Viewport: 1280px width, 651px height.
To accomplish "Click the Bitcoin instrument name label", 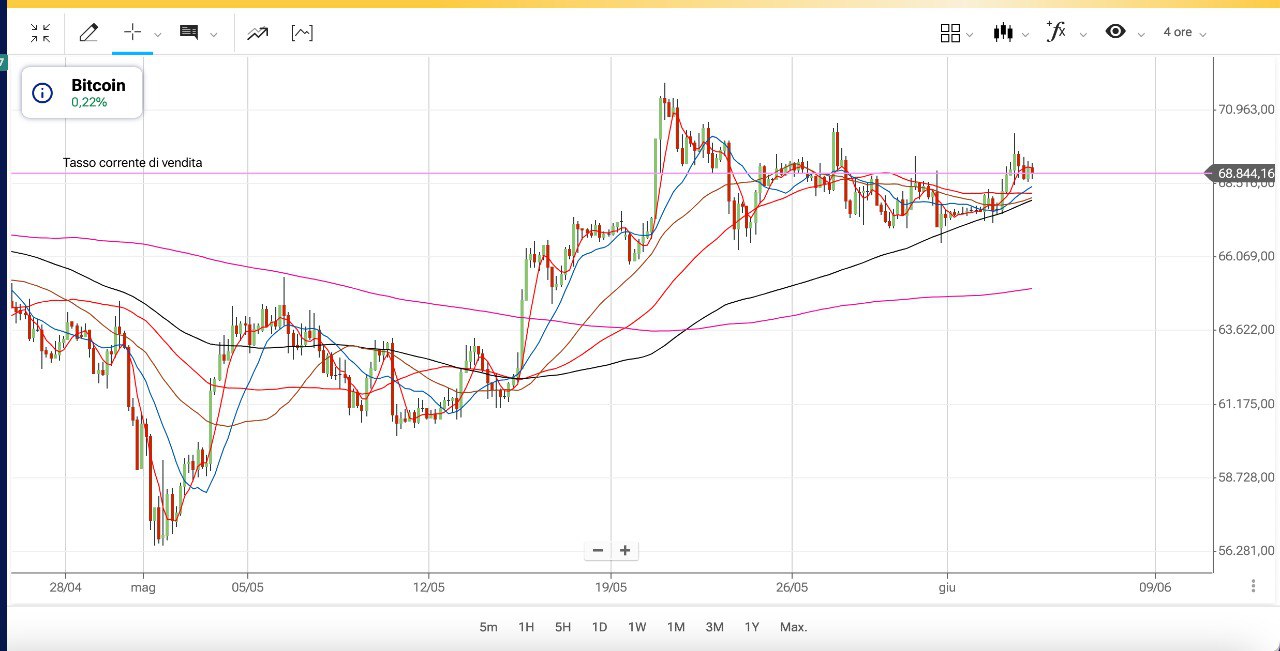I will point(98,86).
